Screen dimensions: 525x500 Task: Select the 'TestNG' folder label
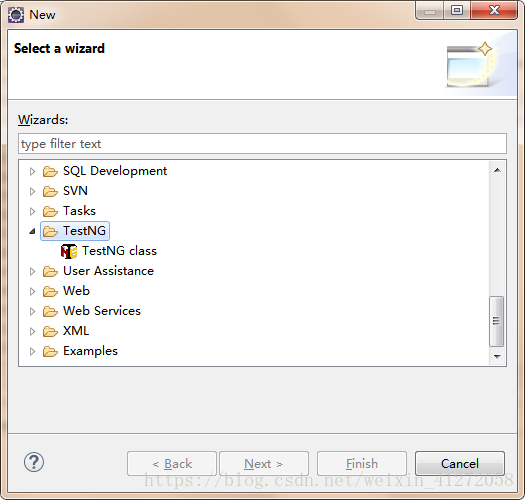[84, 231]
